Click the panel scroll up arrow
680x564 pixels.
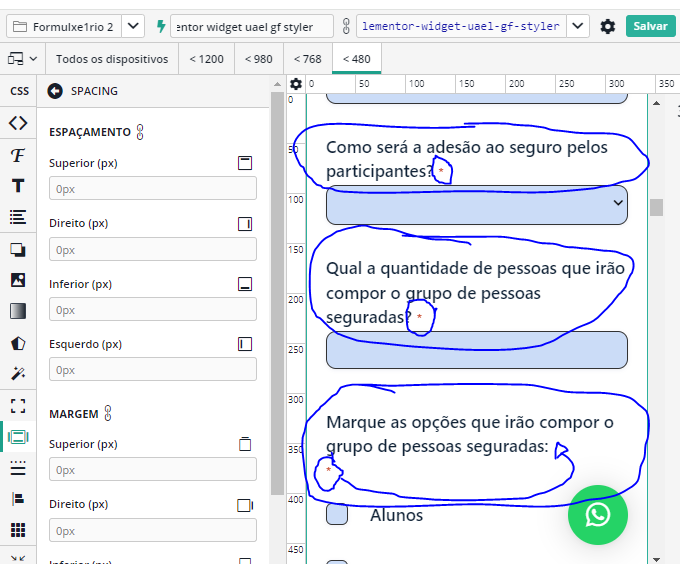pos(277,84)
